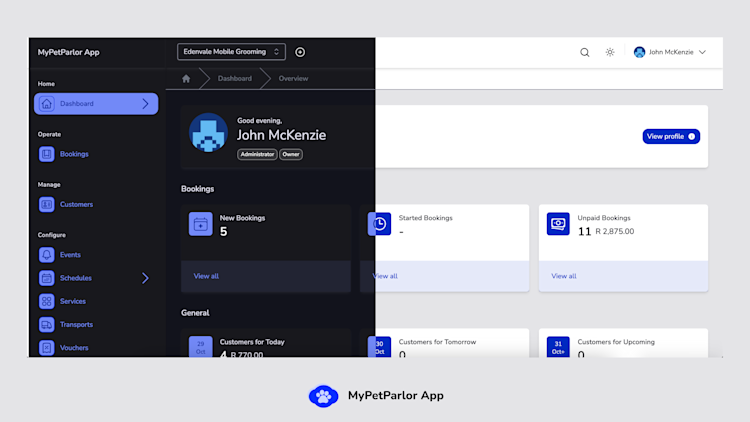750x422 pixels.
Task: Open Services in the sidebar
Action: coord(73,301)
